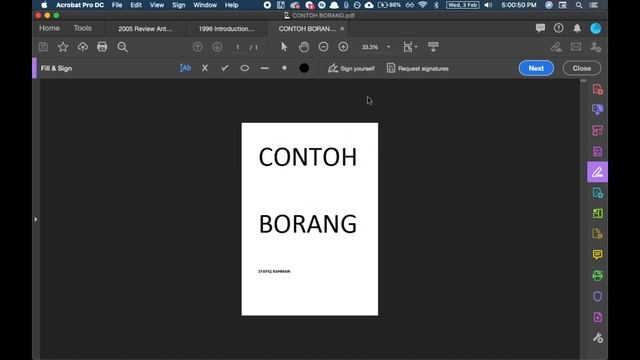Open the comments speech bubble icon
The image size is (640, 360).
(x=540, y=28)
